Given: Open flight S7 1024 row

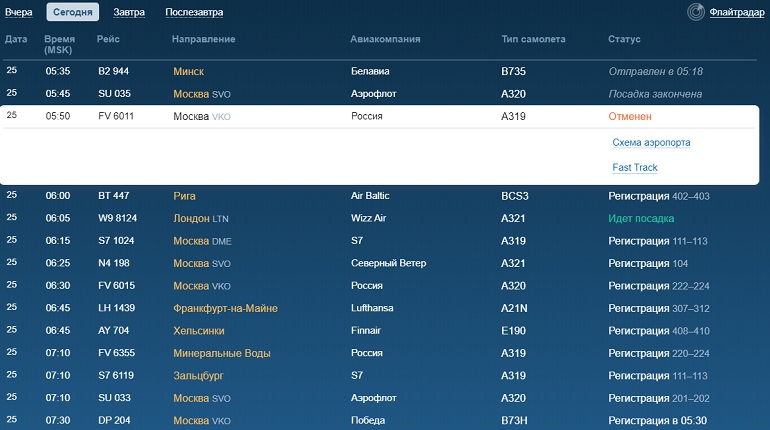Looking at the screenshot, I should tap(380, 241).
